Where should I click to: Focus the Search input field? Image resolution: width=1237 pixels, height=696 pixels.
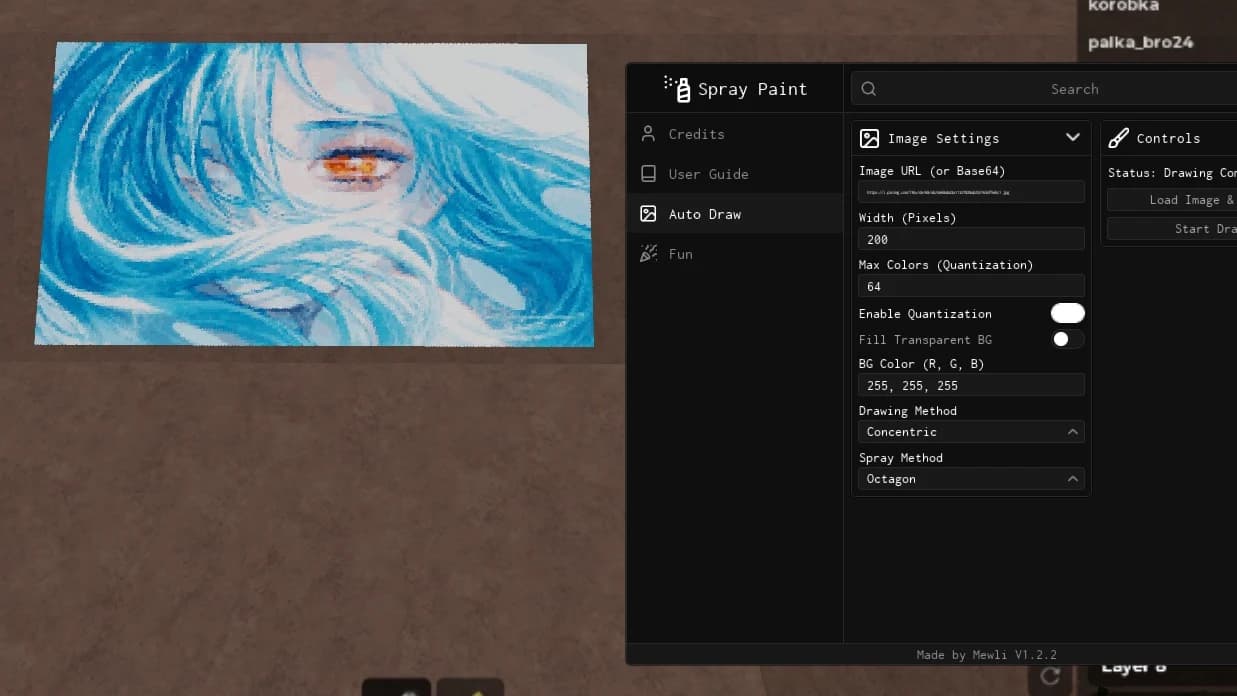tap(1044, 89)
